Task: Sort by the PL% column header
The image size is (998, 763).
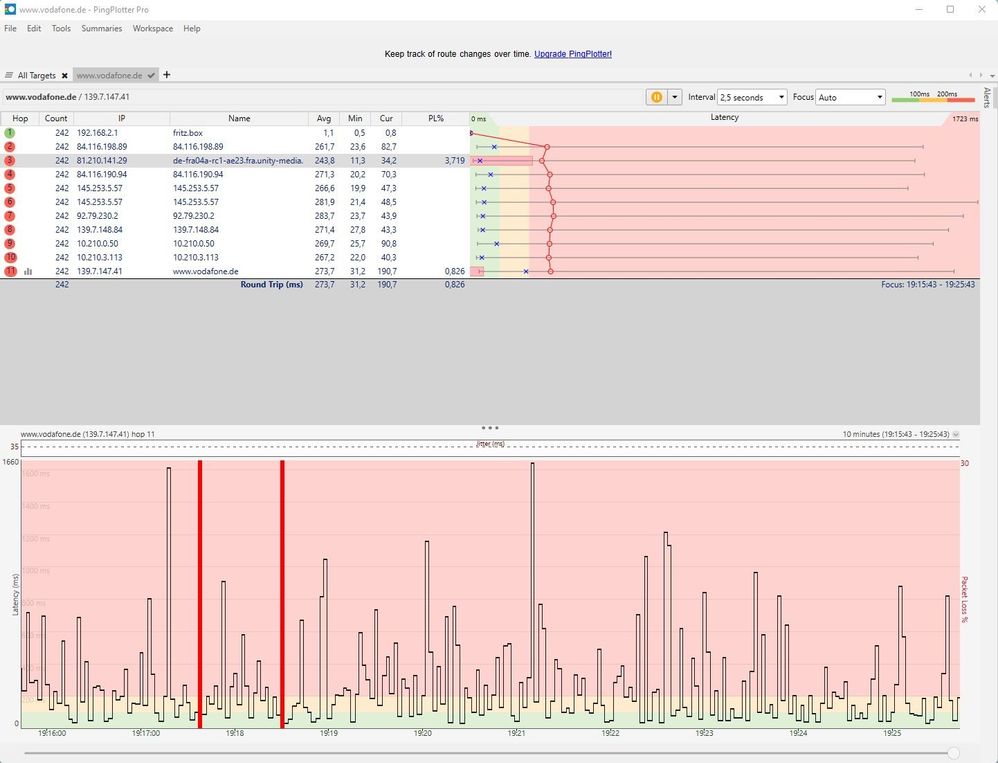Action: coord(436,118)
